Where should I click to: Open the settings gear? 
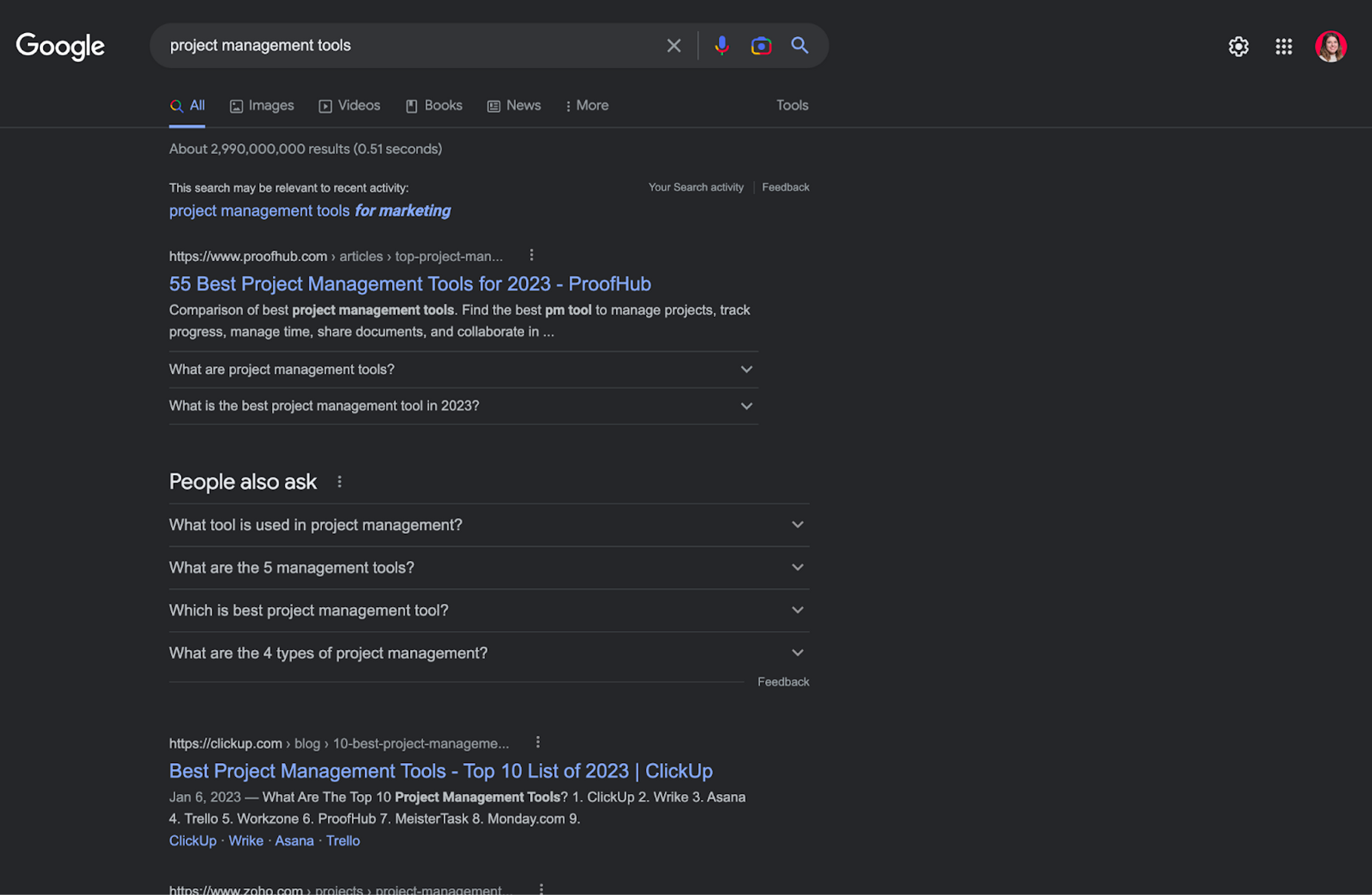(x=1238, y=47)
